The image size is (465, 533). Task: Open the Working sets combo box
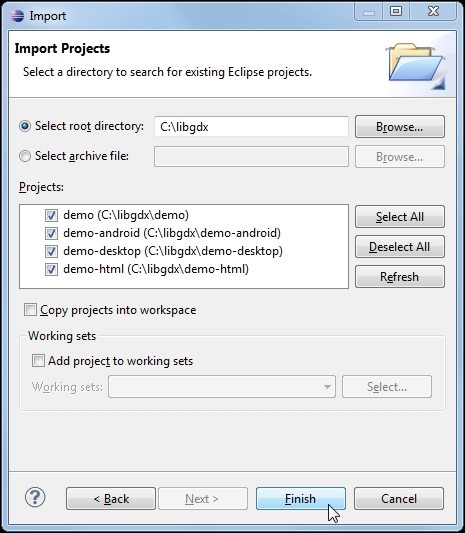coord(222,386)
